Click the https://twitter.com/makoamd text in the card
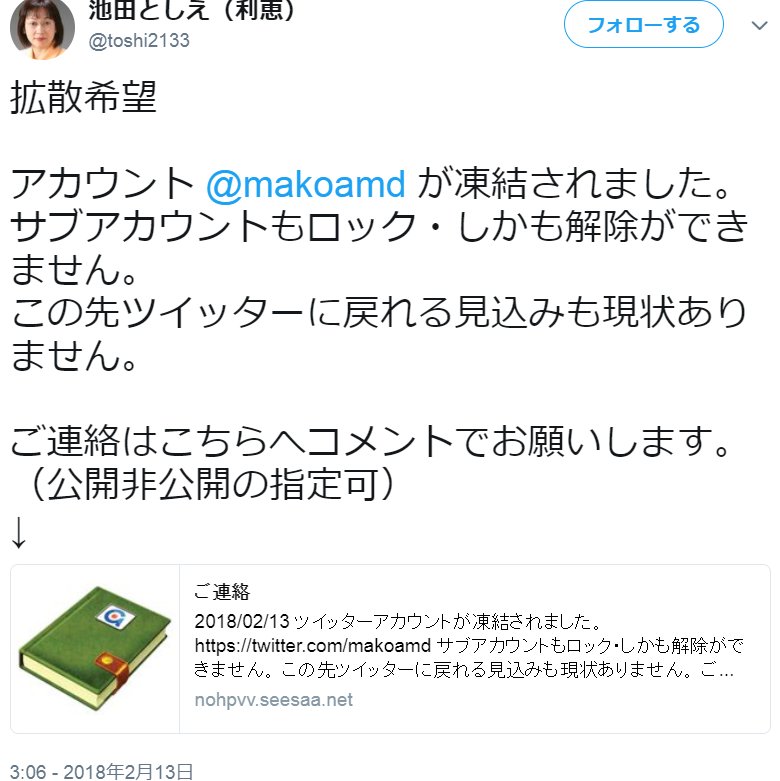 312,646
